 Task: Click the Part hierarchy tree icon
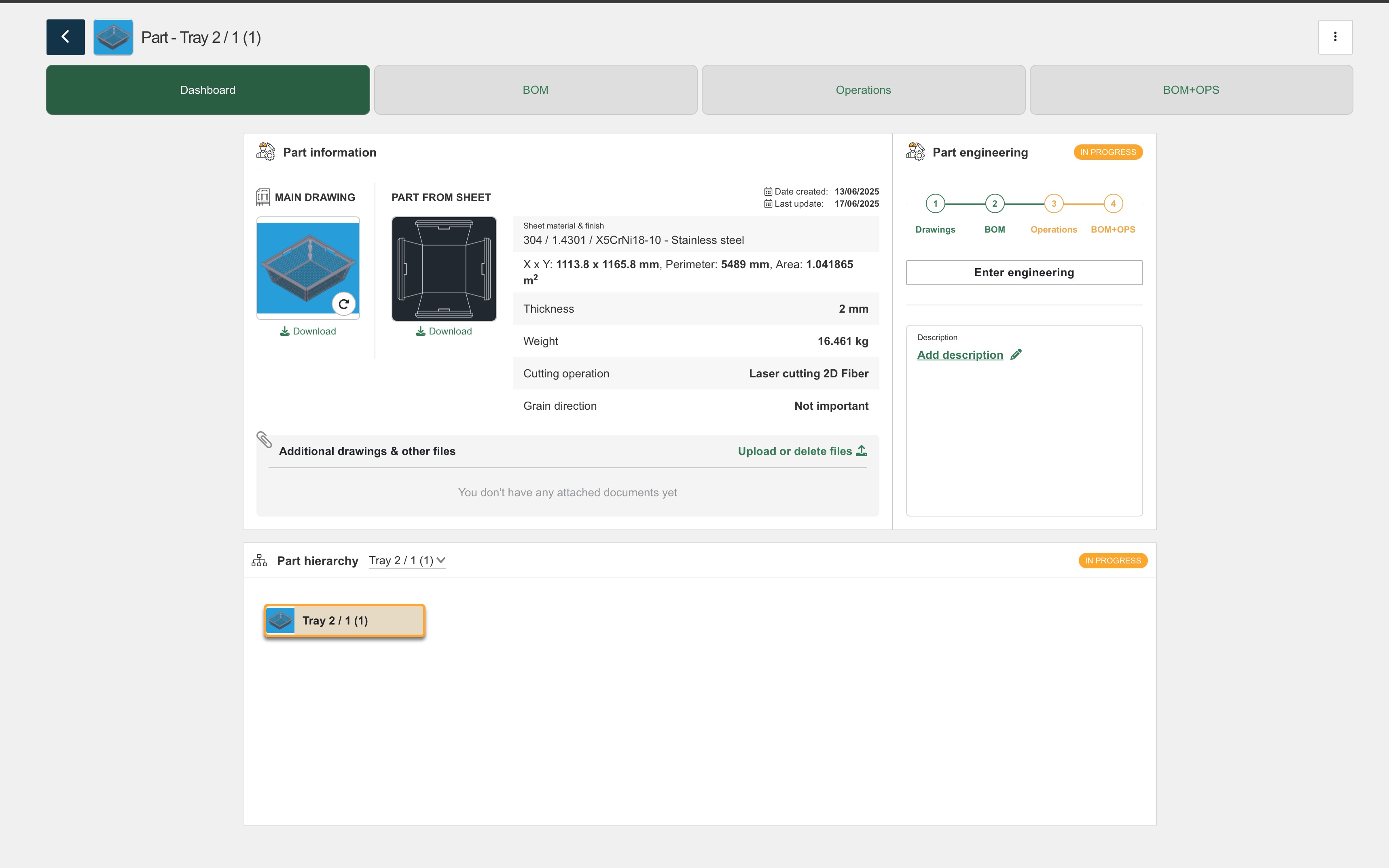(x=259, y=561)
